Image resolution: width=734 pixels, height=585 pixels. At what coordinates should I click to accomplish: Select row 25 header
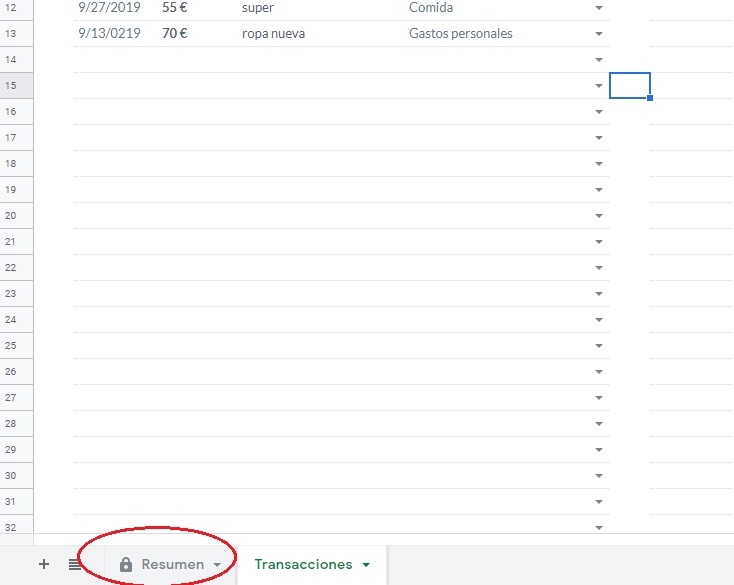11,346
